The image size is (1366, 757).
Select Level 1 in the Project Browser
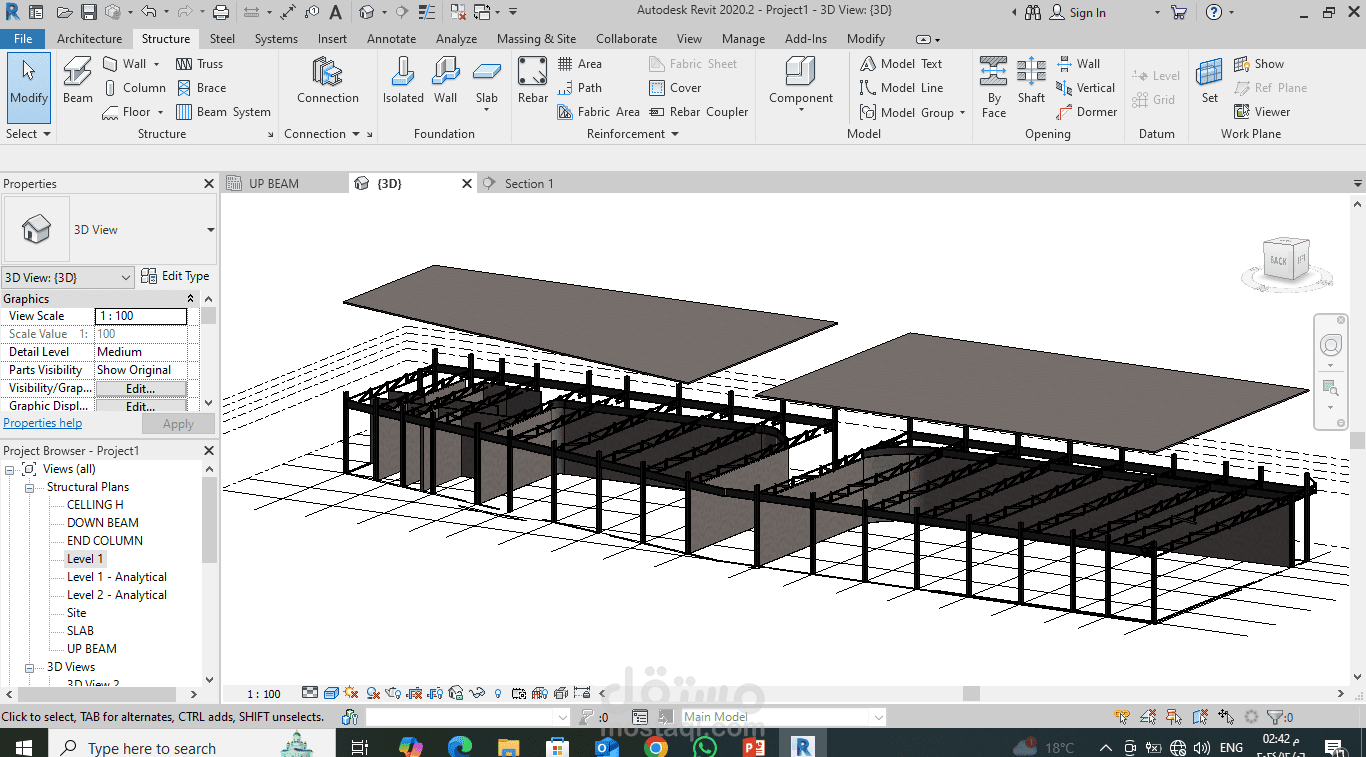point(84,558)
